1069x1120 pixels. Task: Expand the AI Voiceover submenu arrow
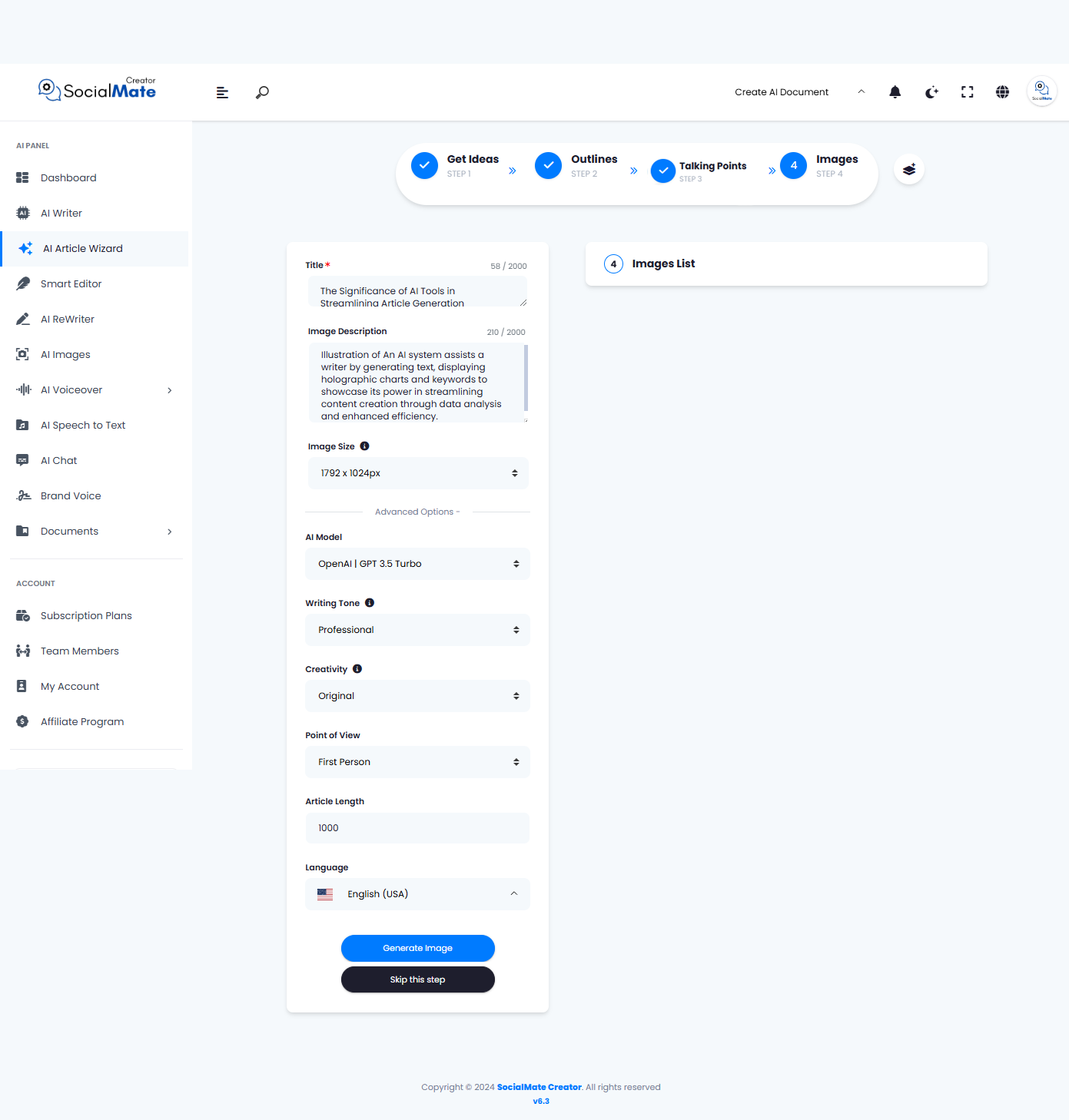(x=170, y=390)
